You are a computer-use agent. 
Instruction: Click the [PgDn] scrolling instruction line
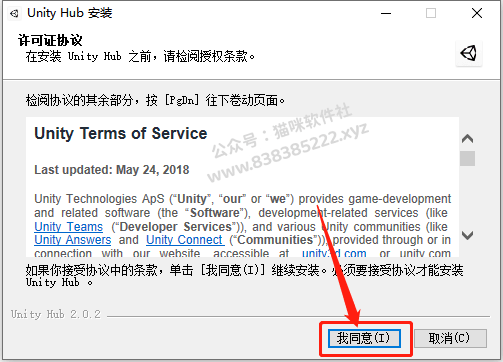(x=155, y=100)
